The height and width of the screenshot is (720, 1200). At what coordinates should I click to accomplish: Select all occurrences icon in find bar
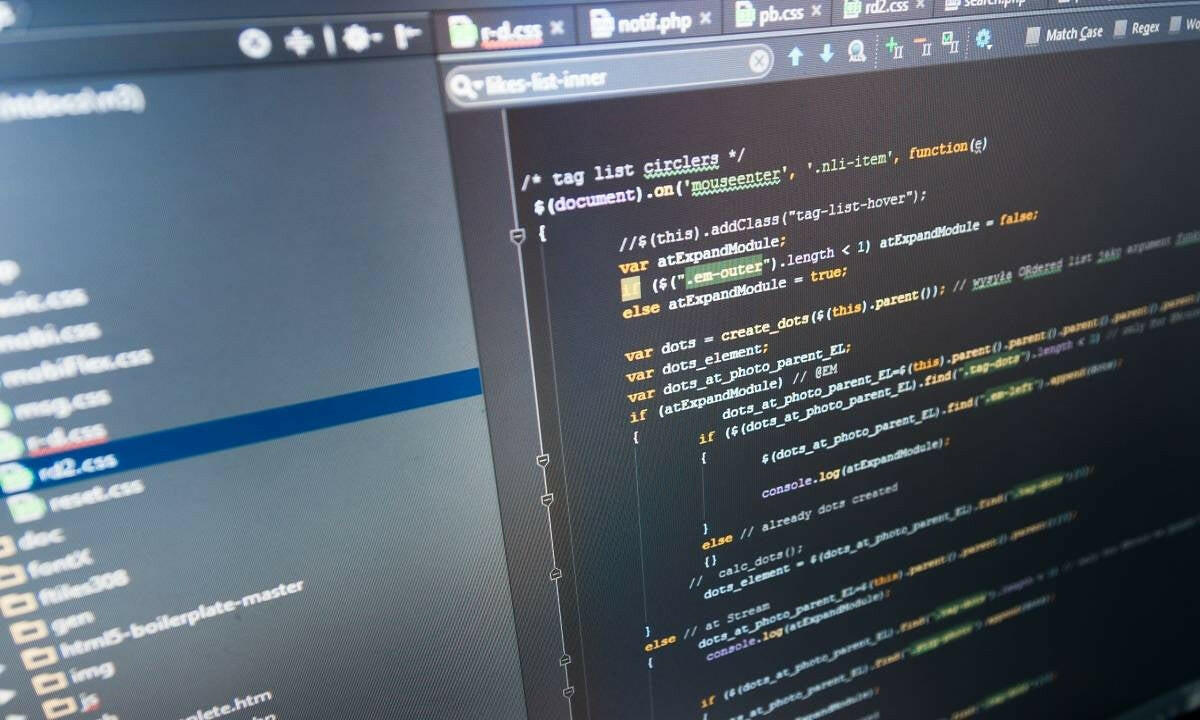[x=950, y=42]
